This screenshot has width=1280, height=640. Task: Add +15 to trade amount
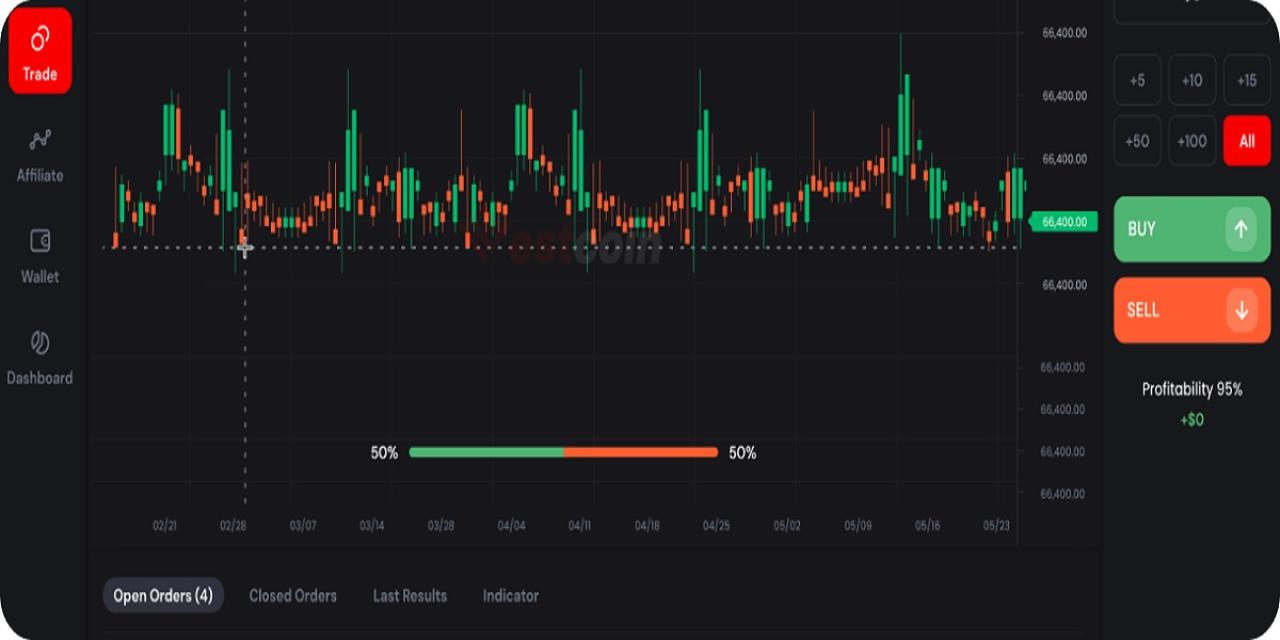tap(1246, 81)
